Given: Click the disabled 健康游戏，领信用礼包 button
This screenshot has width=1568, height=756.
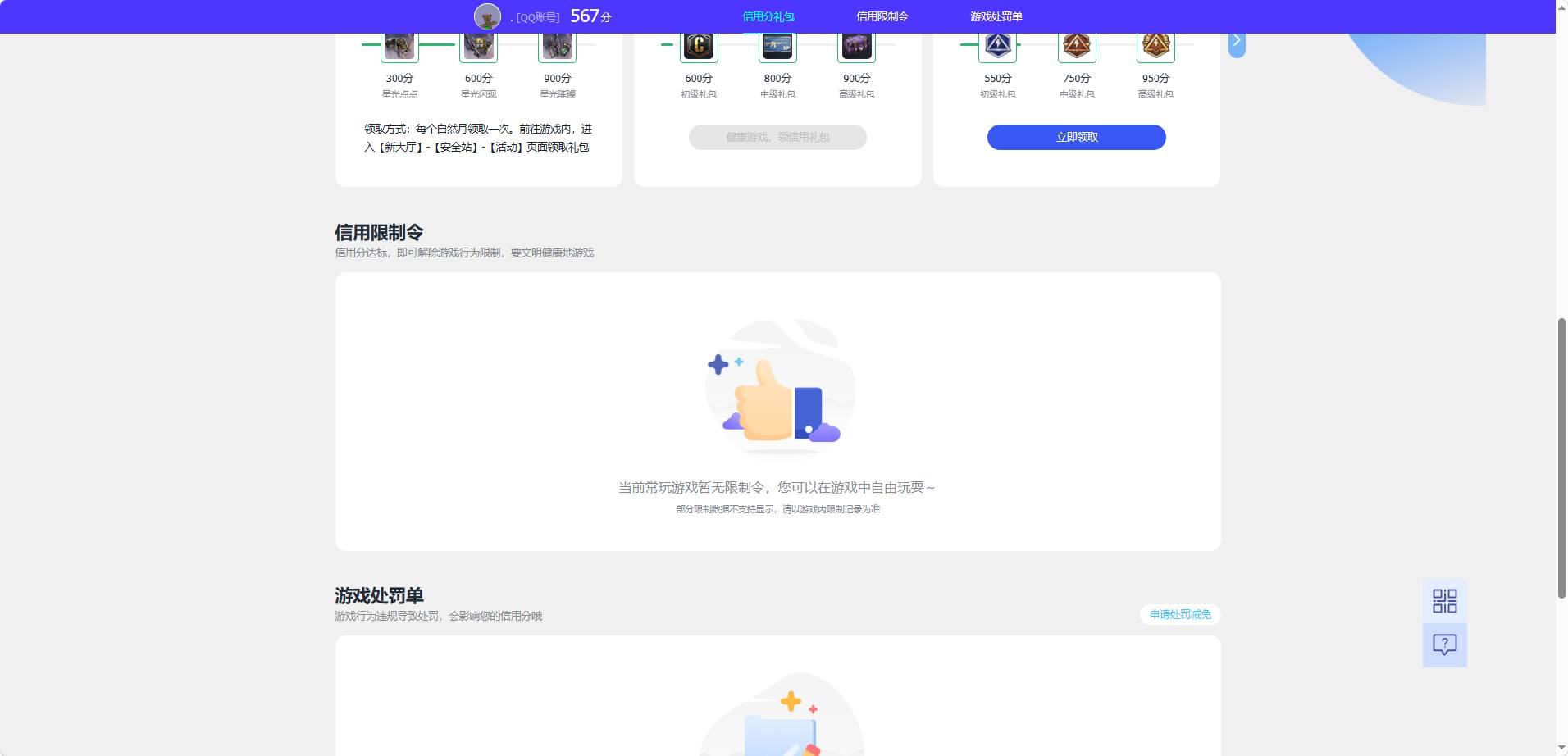Looking at the screenshot, I should tap(777, 137).
